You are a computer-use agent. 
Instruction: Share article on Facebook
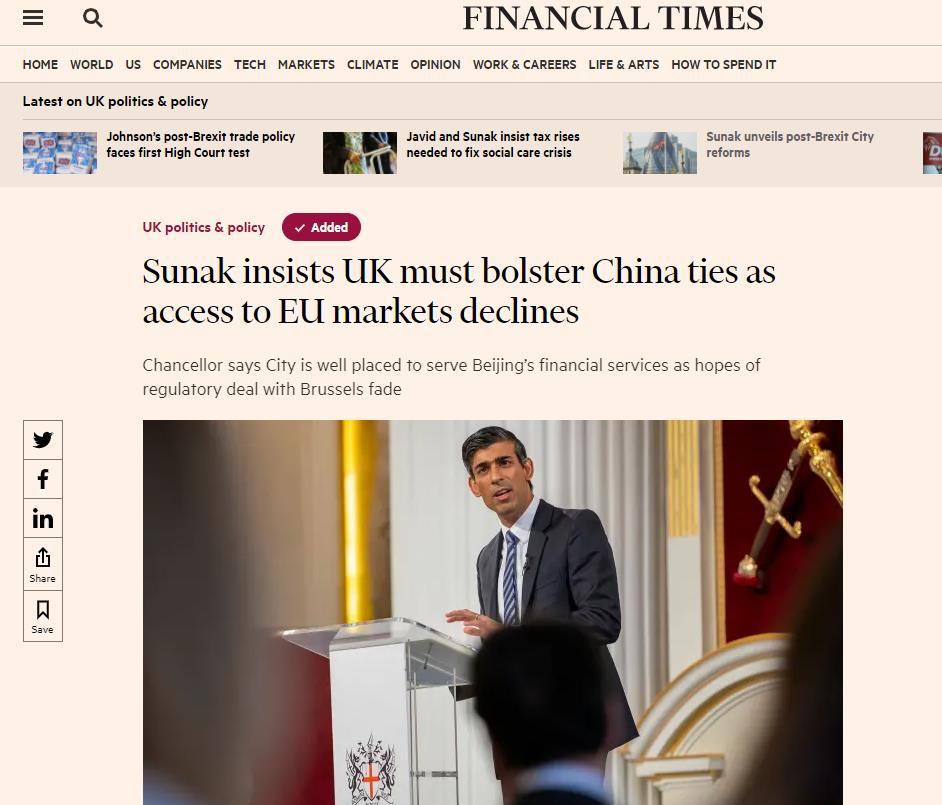pos(43,479)
